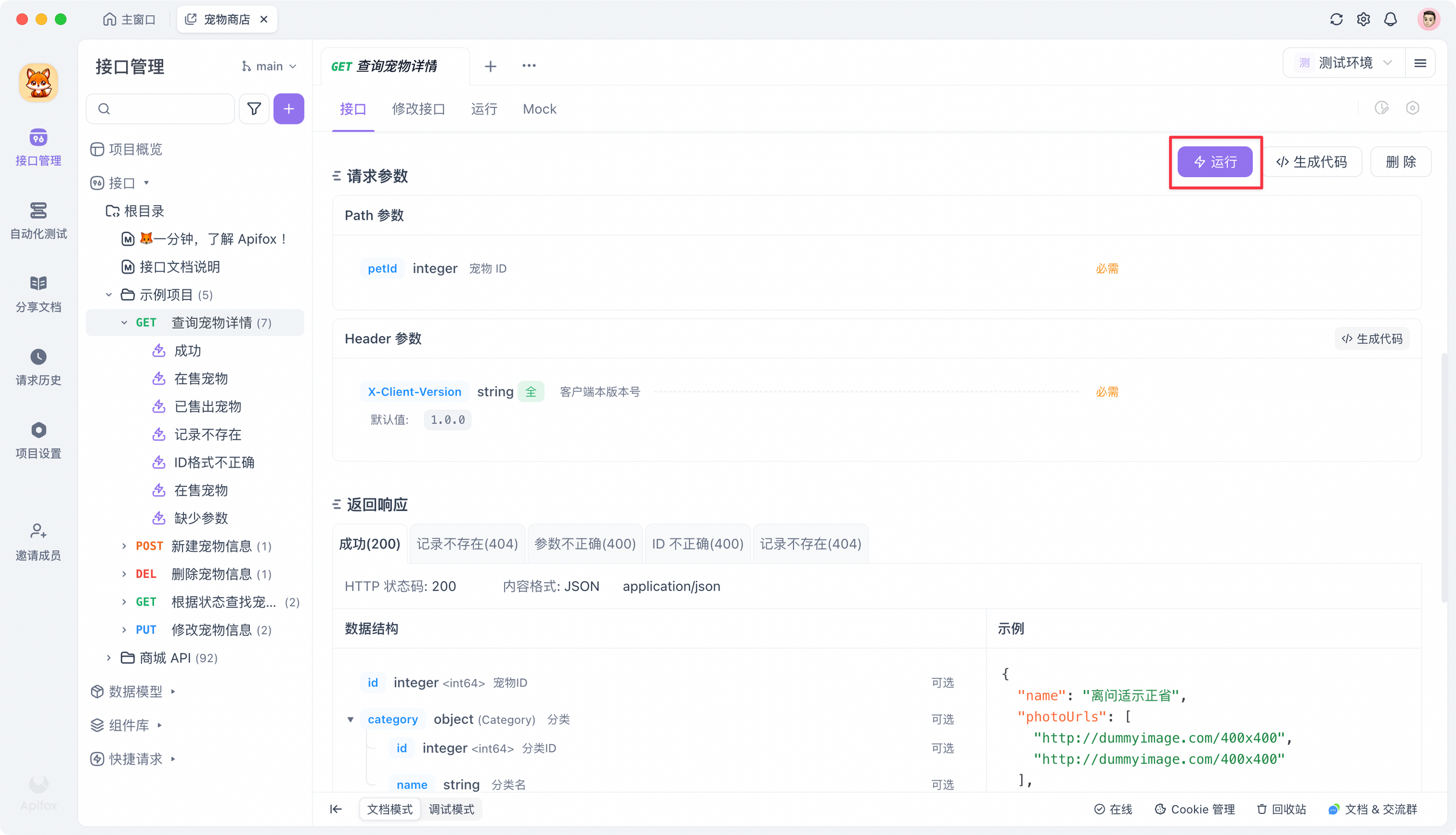Screen dimensions: 1456x835
Task: Switch to 调试模式 at the bottom
Action: [451, 809]
